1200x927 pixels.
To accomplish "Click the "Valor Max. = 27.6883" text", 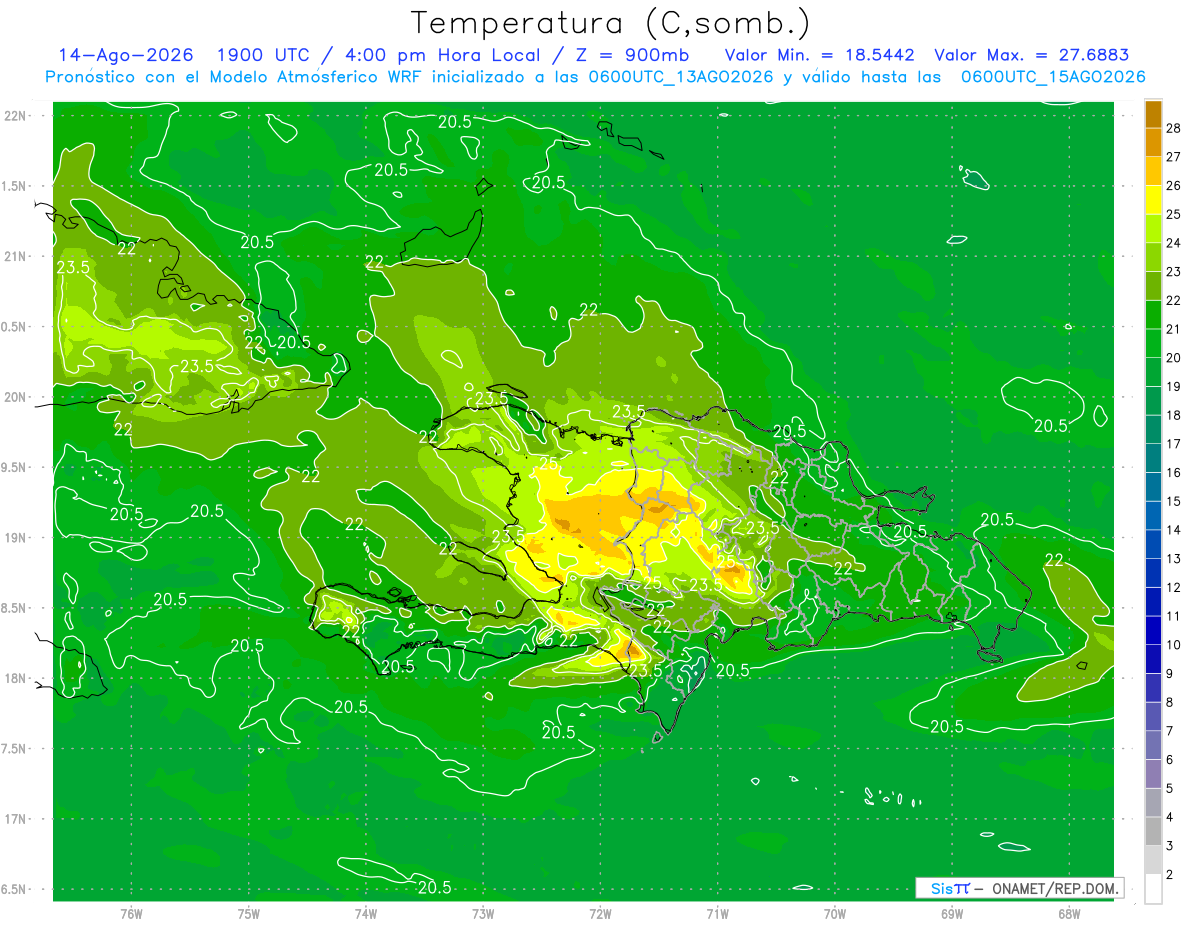I will (x=1032, y=55).
